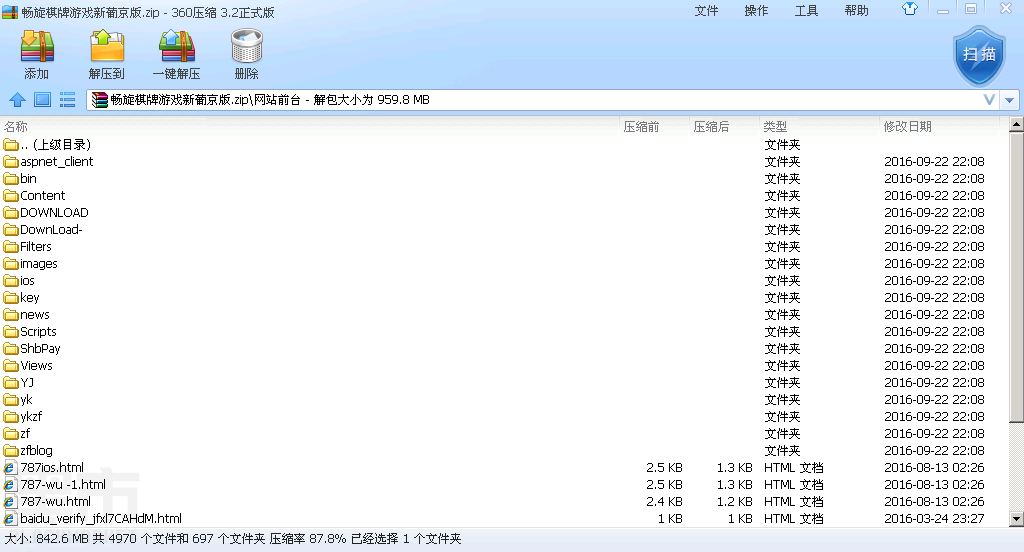Select the ShbPay folder icon
Image resolution: width=1024 pixels, height=552 pixels.
[x=10, y=348]
